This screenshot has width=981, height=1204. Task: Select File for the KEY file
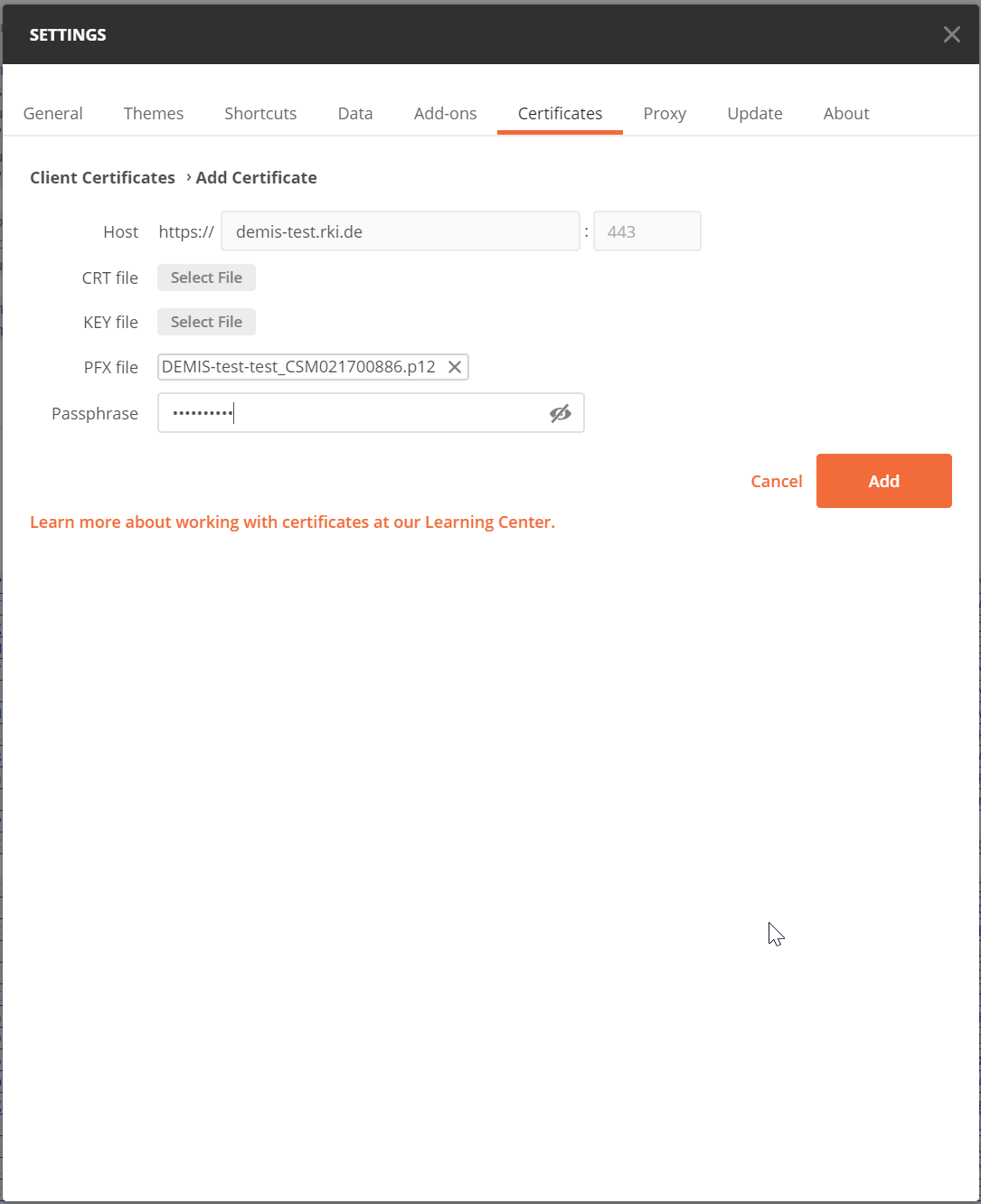click(x=206, y=322)
